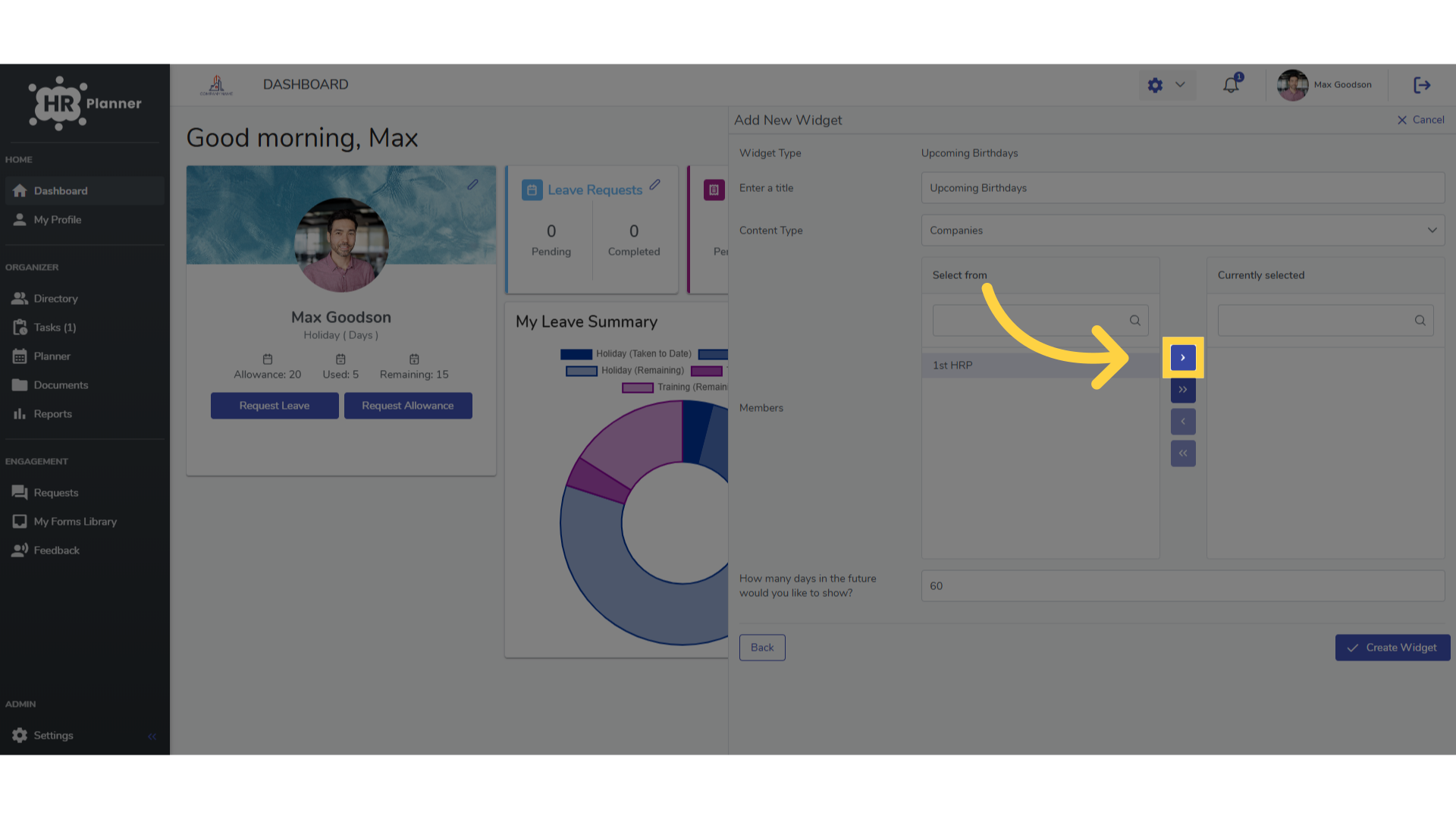
Task: Go to My Profile
Action: [x=84, y=220]
